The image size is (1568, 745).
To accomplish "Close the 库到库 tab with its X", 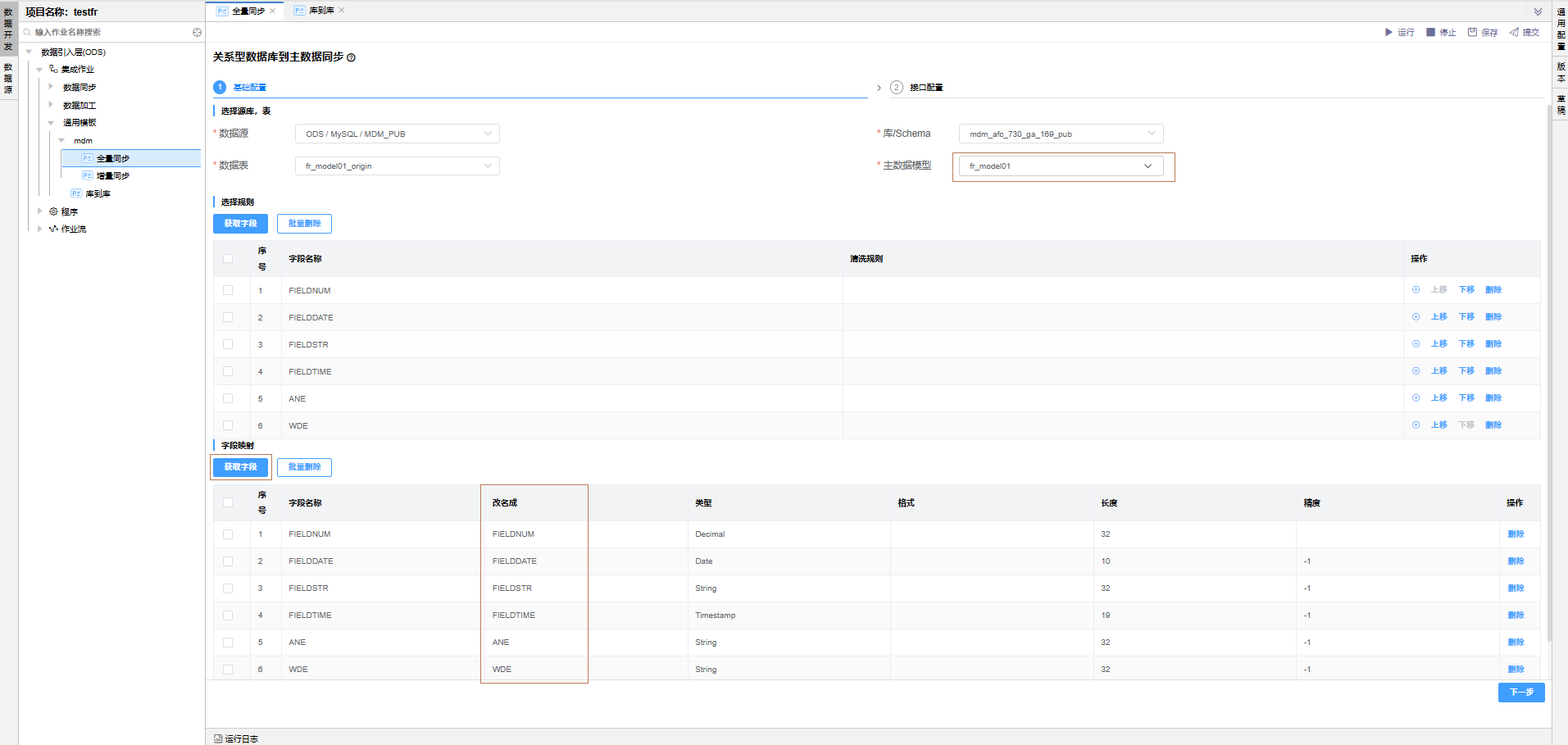I will tap(342, 11).
